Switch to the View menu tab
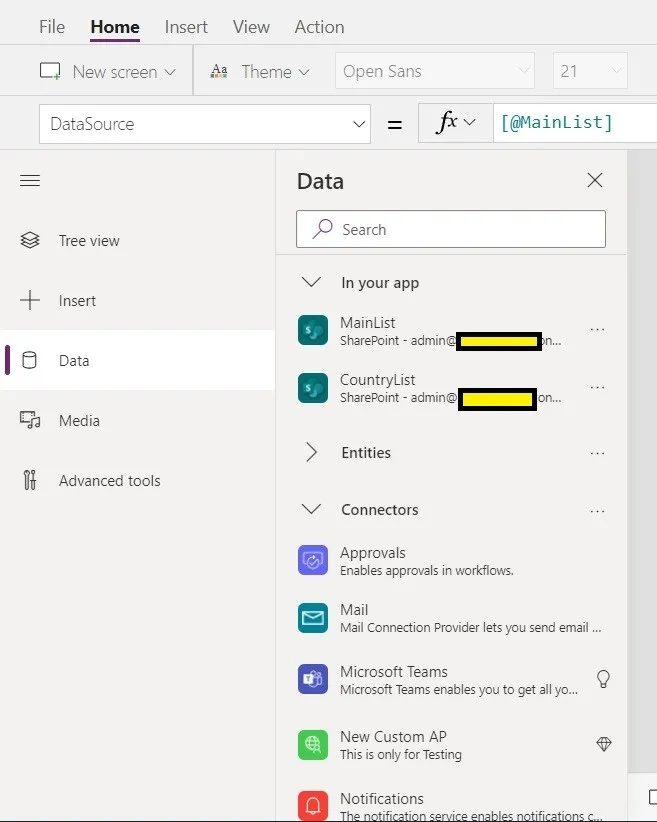 click(x=250, y=27)
